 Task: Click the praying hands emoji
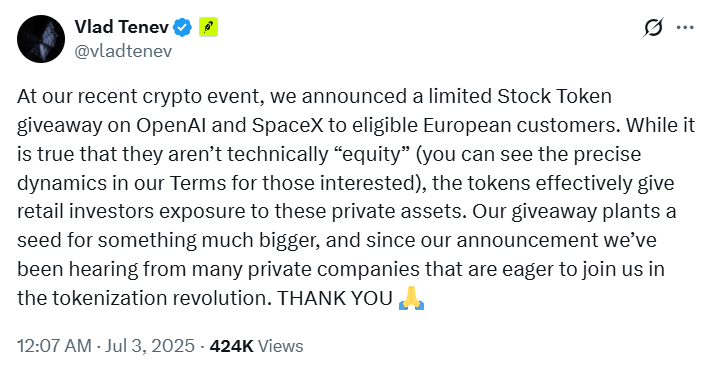pos(411,299)
